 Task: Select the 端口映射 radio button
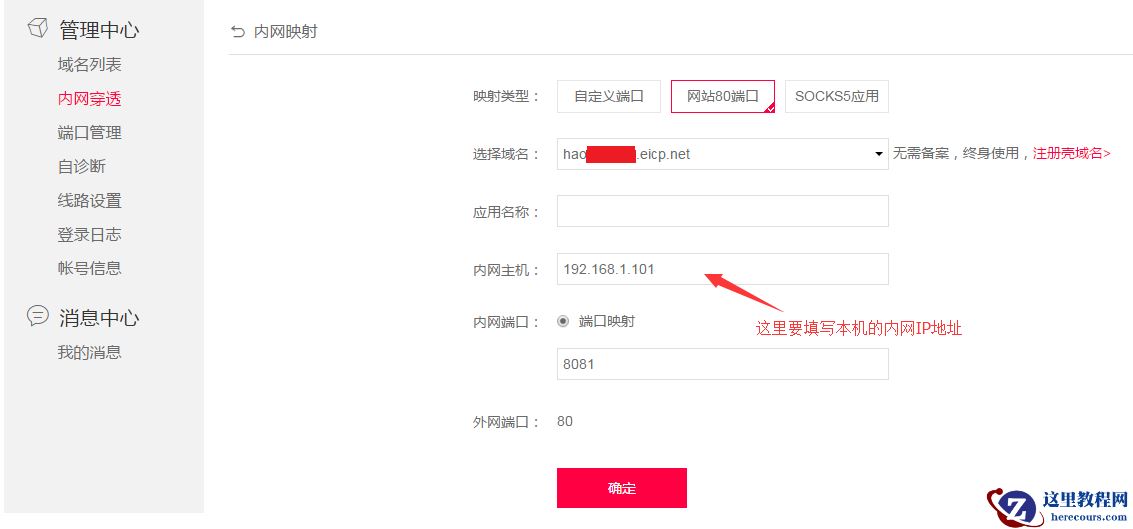click(563, 321)
